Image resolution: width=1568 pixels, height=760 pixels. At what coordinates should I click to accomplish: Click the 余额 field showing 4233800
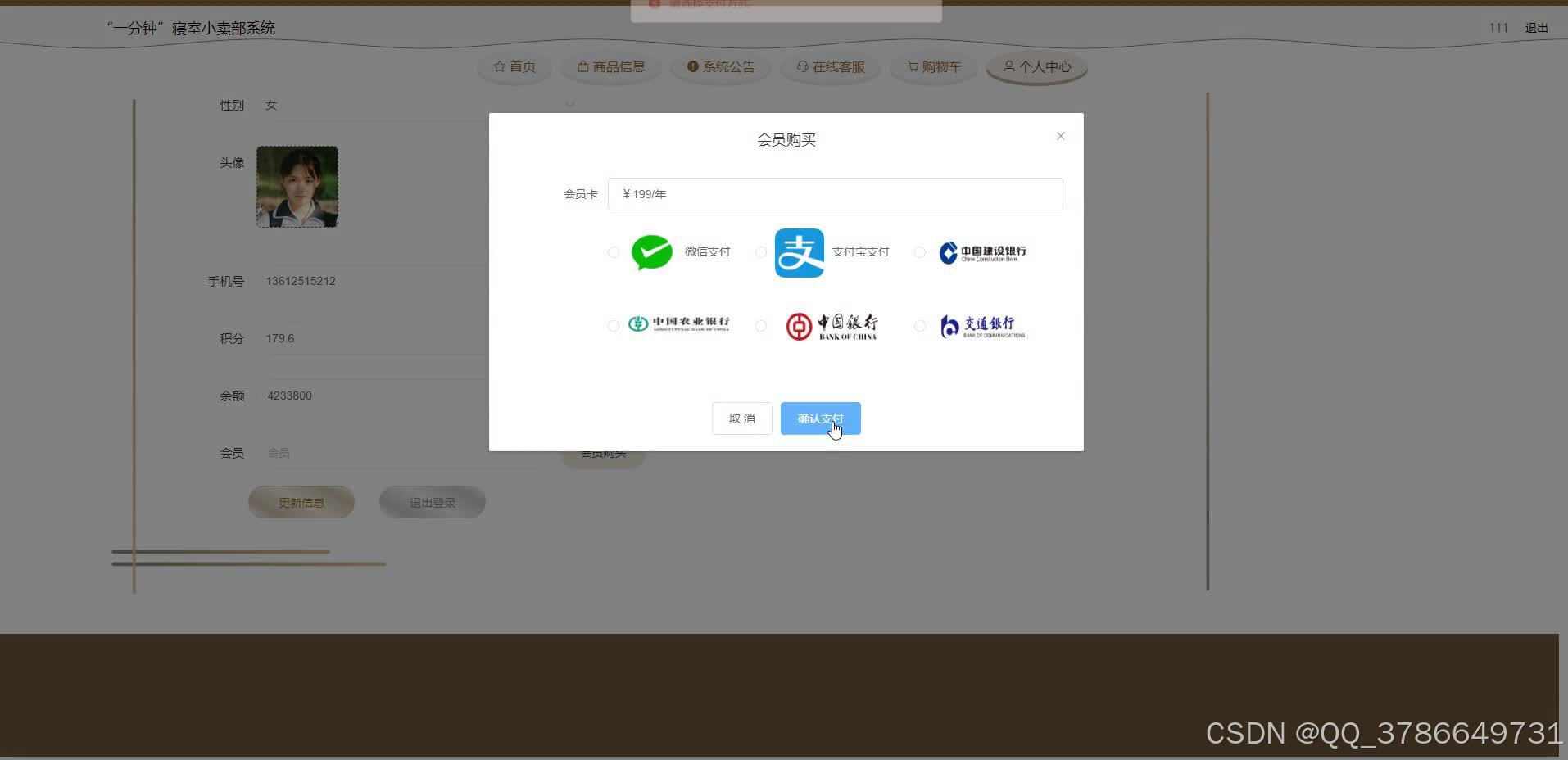pyautogui.click(x=397, y=396)
